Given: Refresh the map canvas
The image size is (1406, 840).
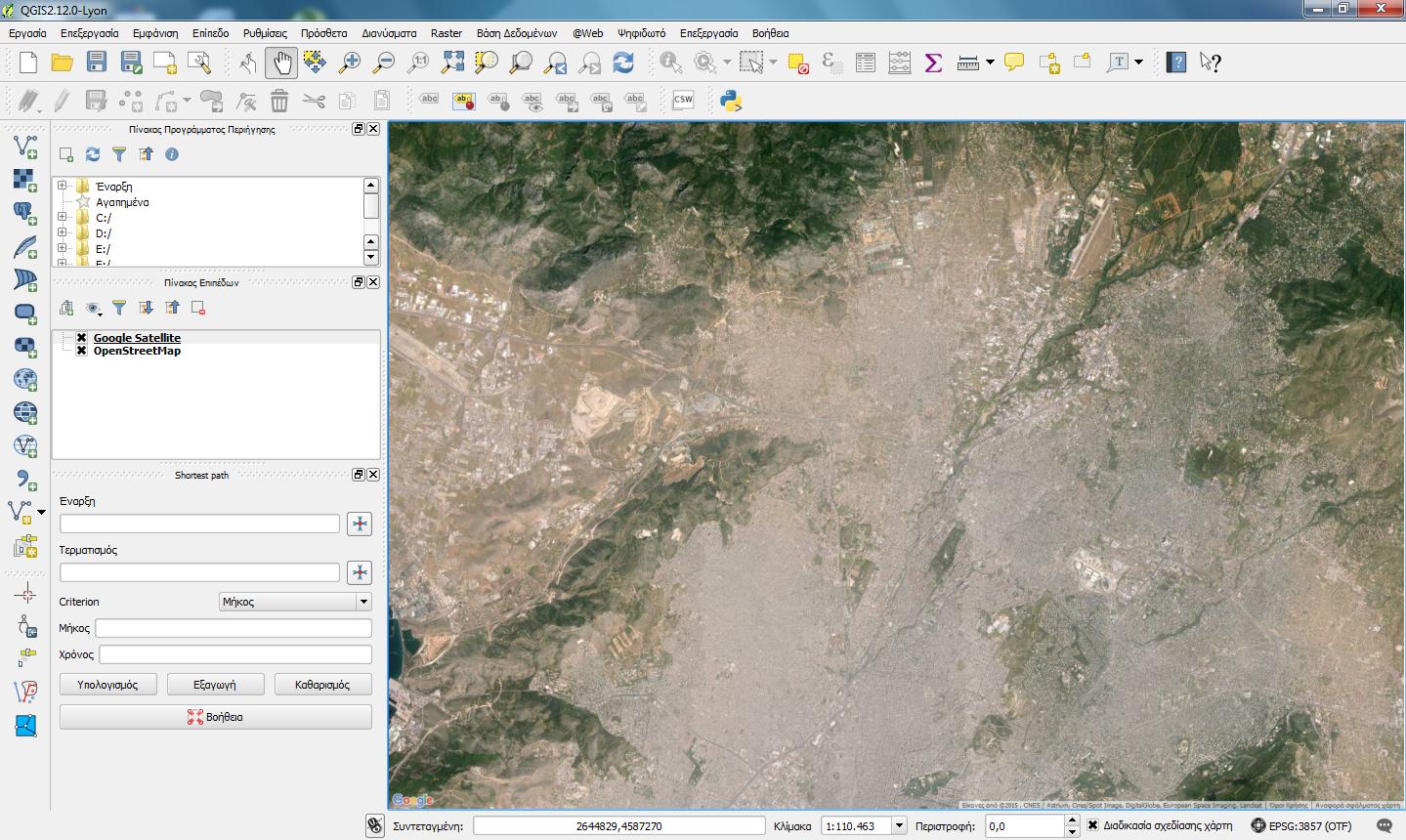Looking at the screenshot, I should (623, 63).
